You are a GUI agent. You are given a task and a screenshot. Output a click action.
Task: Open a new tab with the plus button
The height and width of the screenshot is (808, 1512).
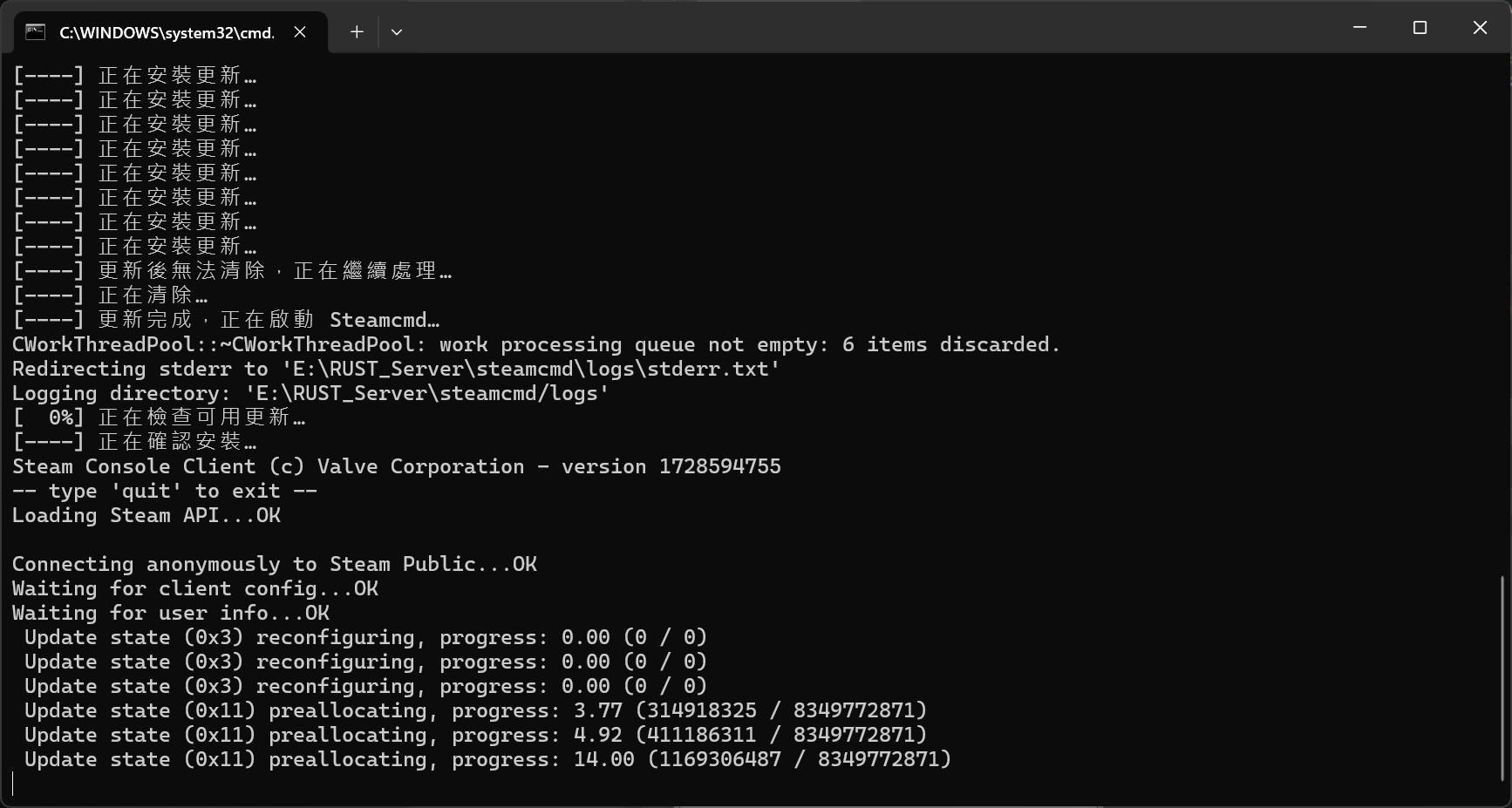point(357,31)
